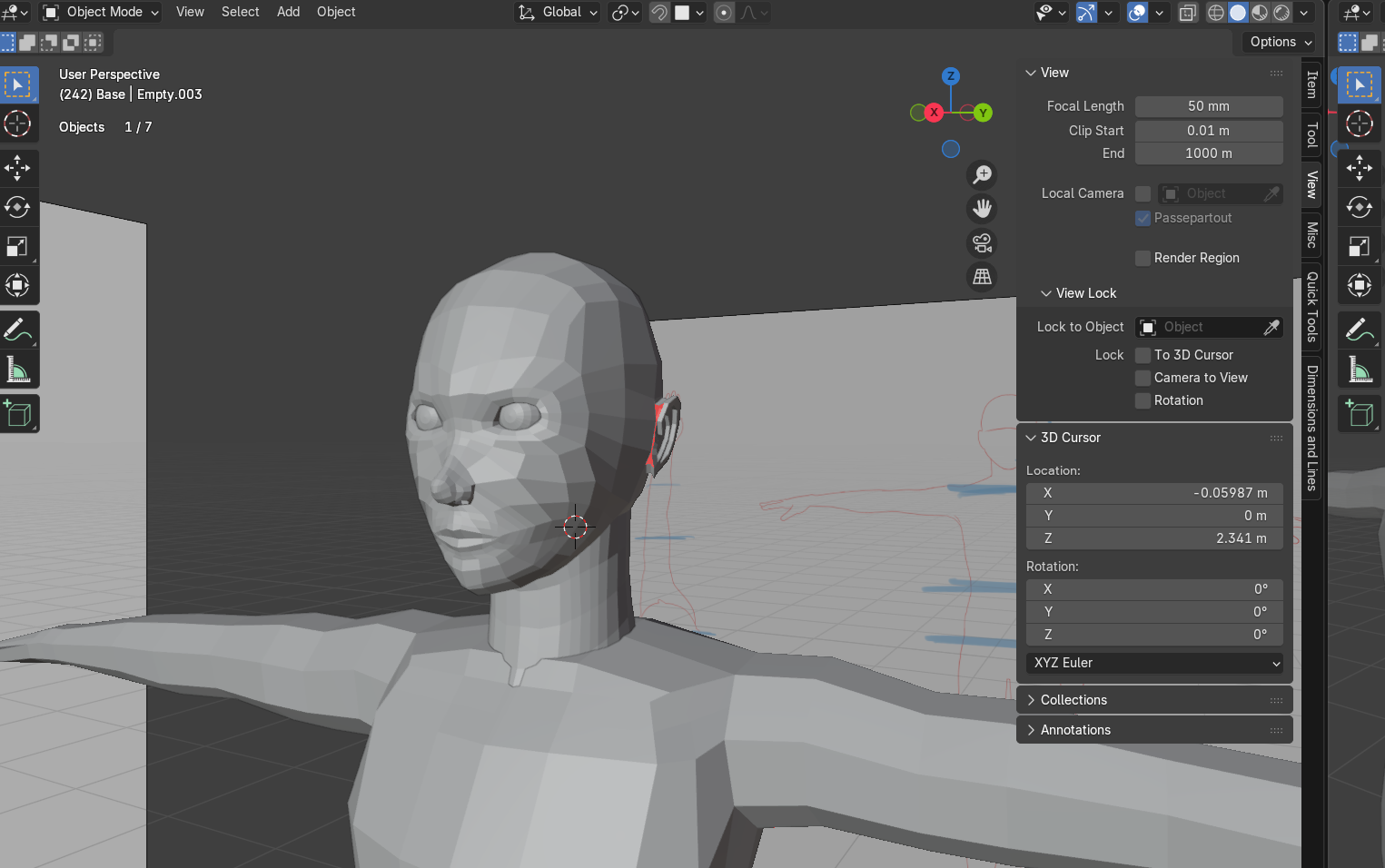Select the Move tool
Viewport: 1385px width, 868px height.
[18, 168]
